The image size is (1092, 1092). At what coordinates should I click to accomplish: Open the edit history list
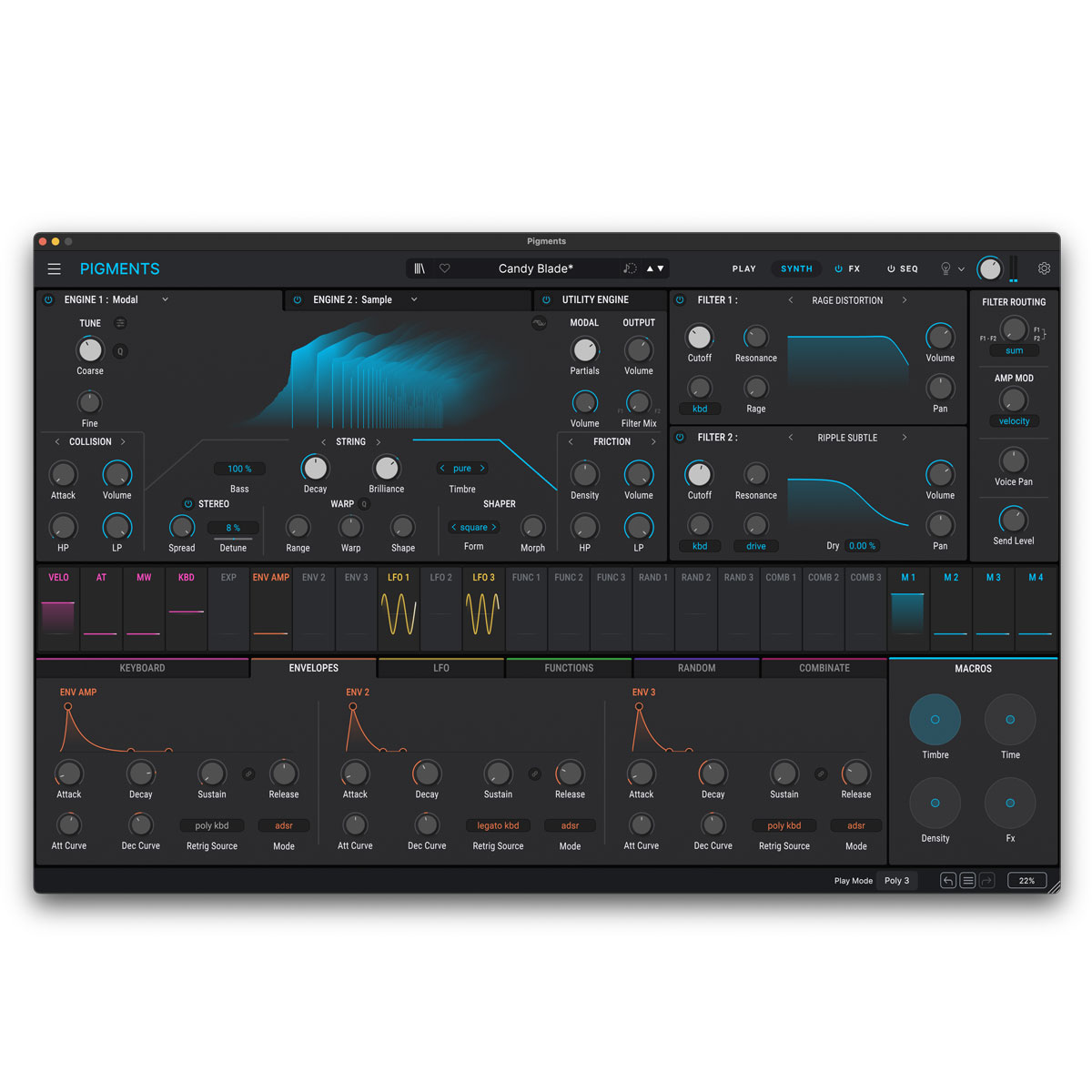(x=968, y=880)
